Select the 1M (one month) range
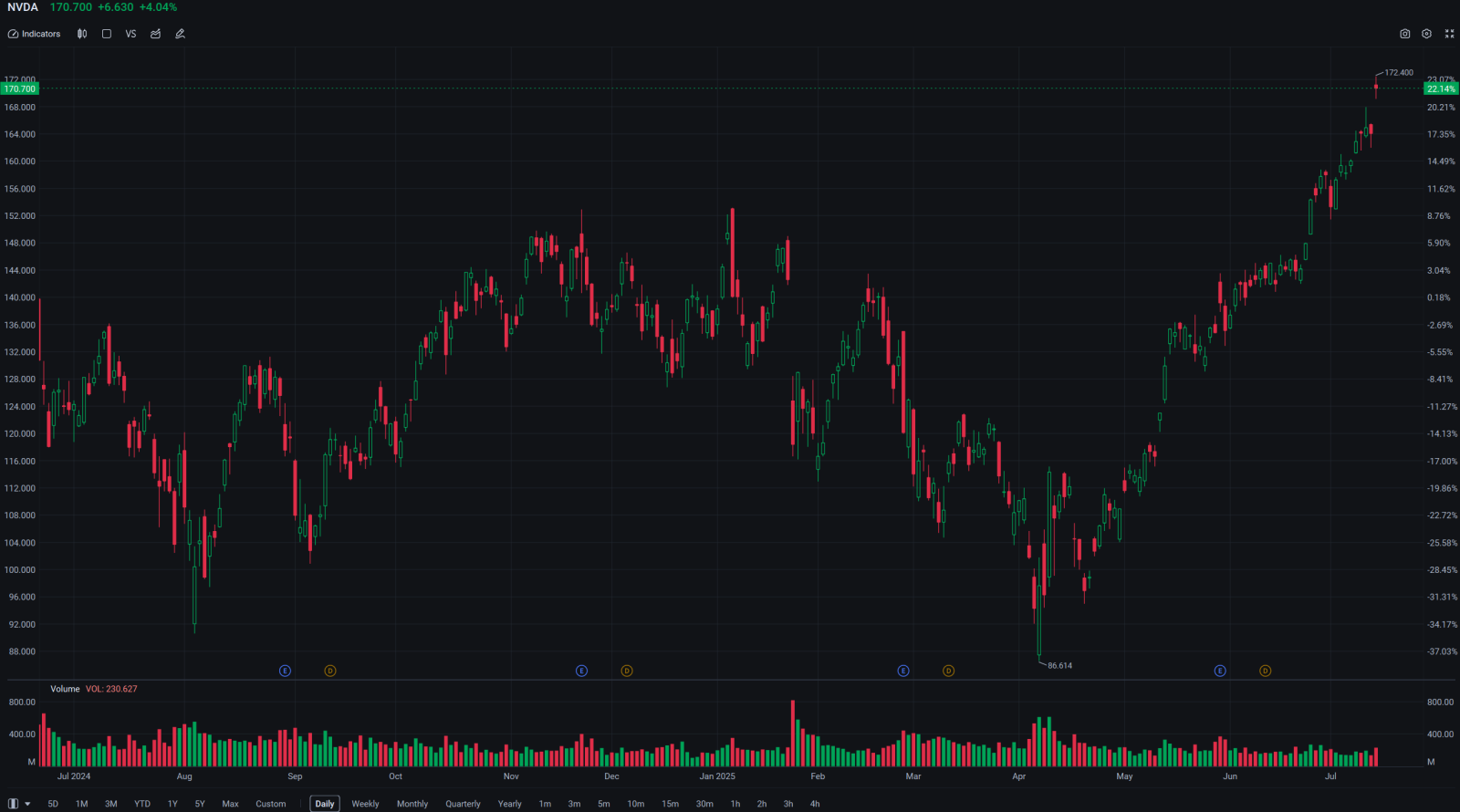The height and width of the screenshot is (812, 1460). point(82,804)
